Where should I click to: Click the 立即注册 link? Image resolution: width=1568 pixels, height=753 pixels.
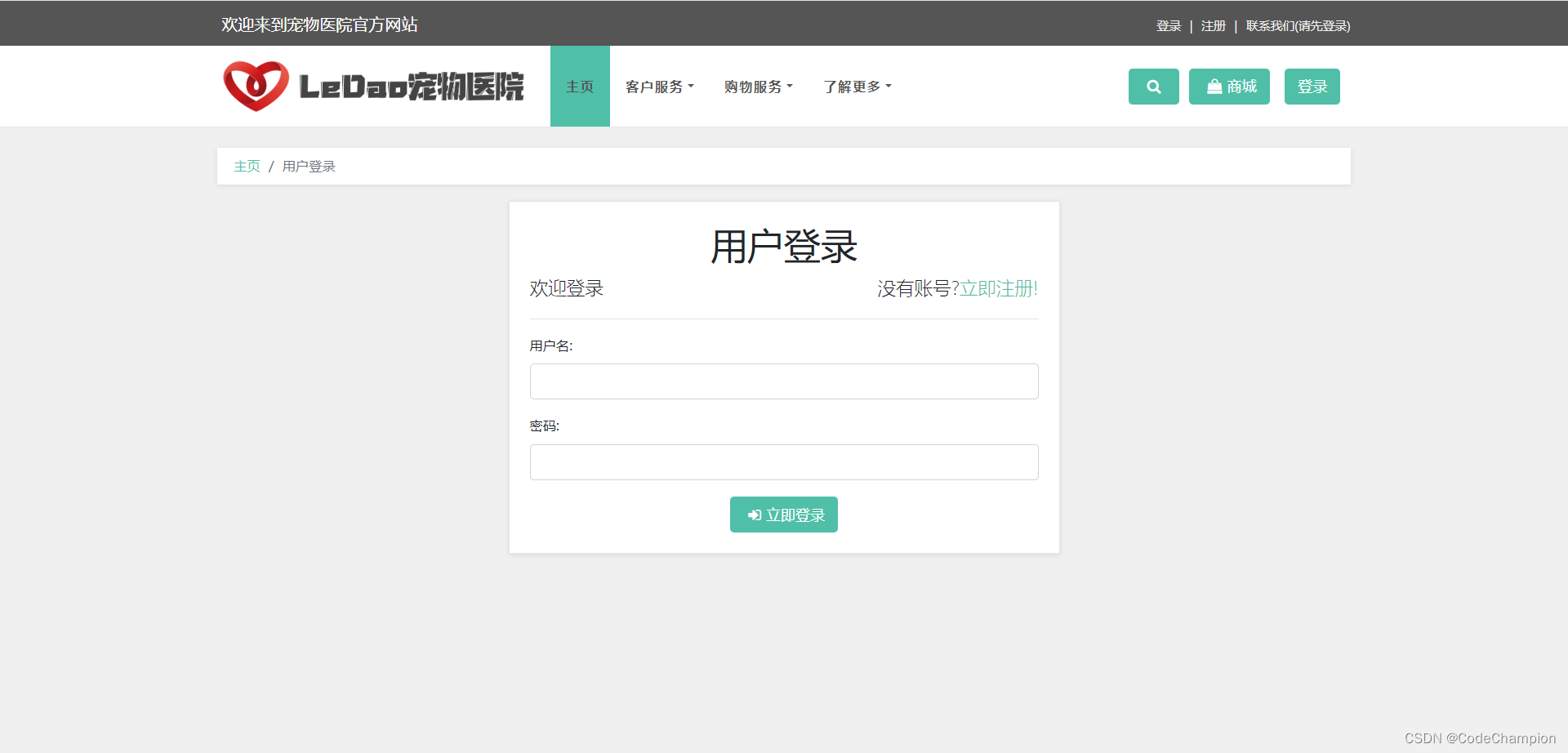[x=997, y=288]
